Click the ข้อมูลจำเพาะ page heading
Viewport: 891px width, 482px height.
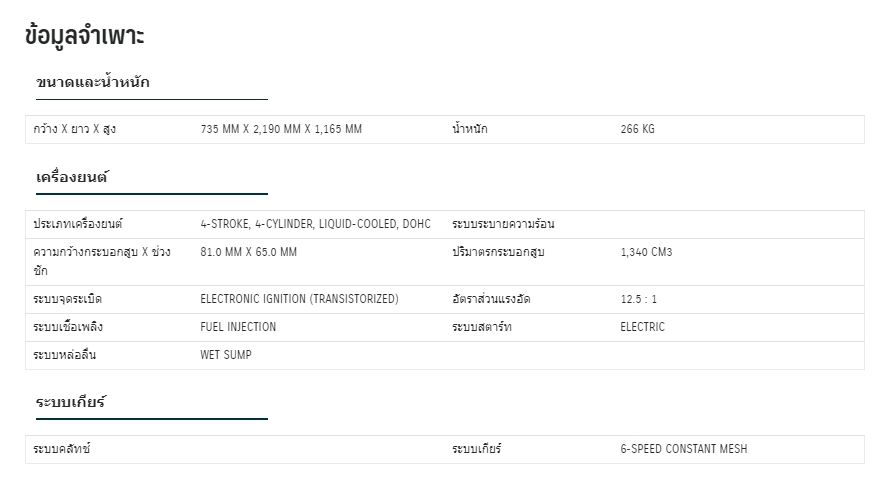pyautogui.click(x=85, y=36)
